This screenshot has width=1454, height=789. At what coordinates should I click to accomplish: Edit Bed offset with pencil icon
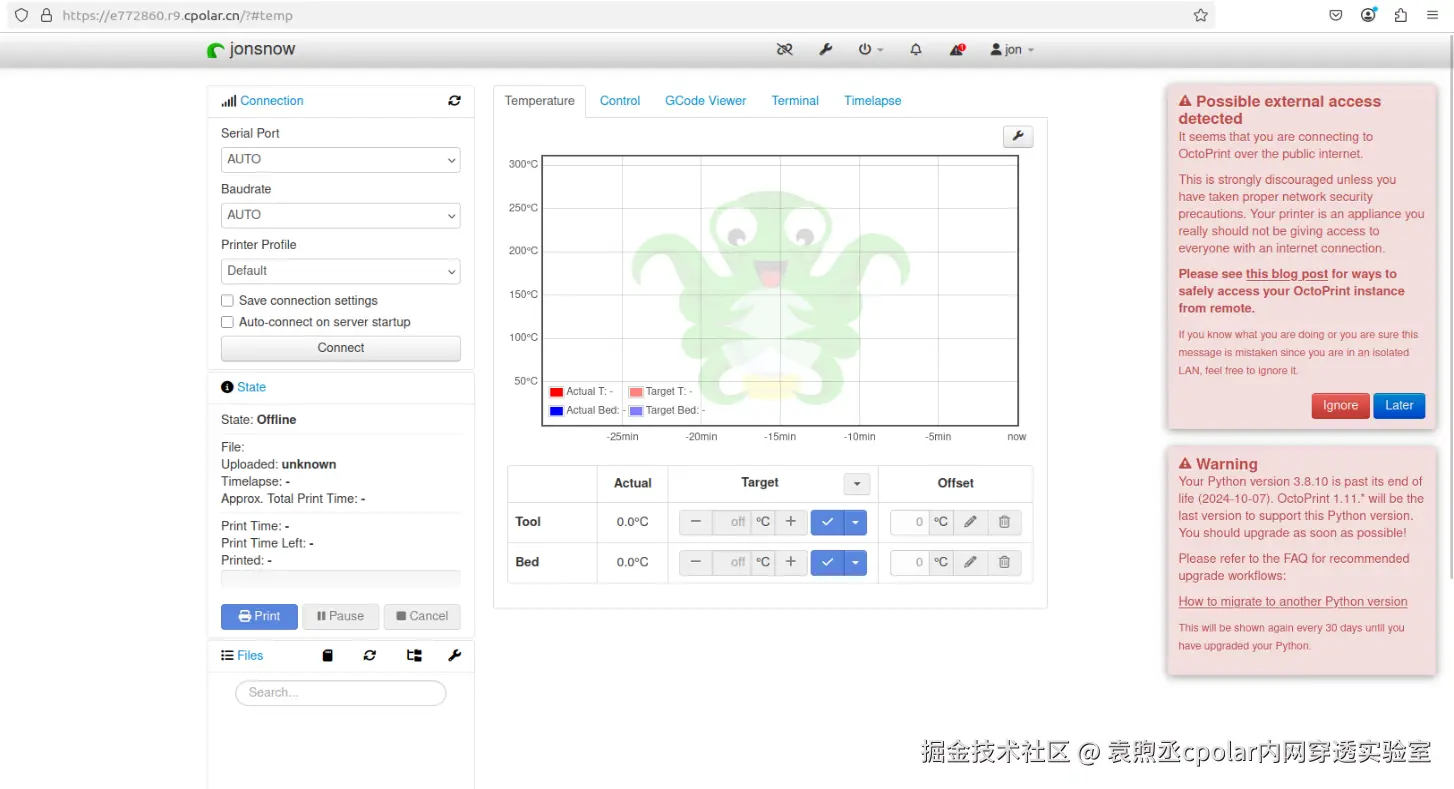click(970, 562)
